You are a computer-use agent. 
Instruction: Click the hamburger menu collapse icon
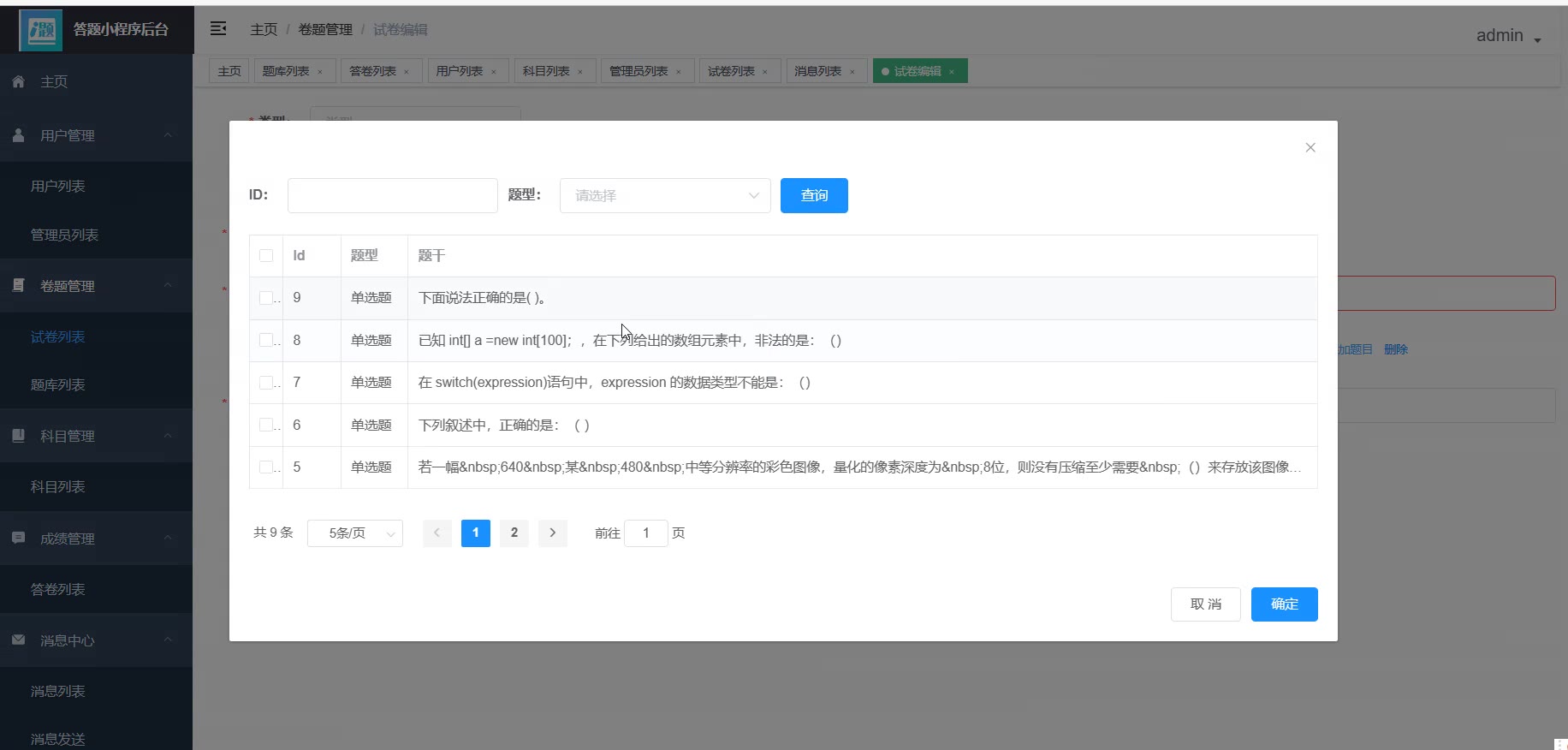pos(218,29)
